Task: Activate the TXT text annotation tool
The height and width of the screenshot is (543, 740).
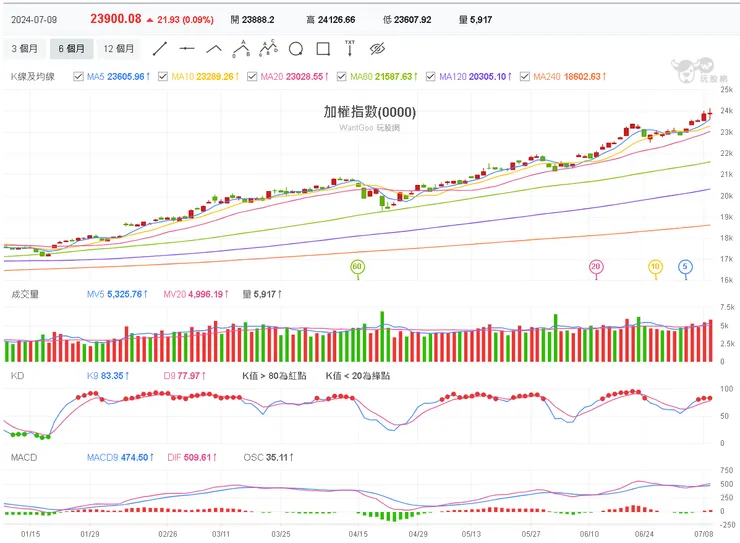Action: click(350, 48)
